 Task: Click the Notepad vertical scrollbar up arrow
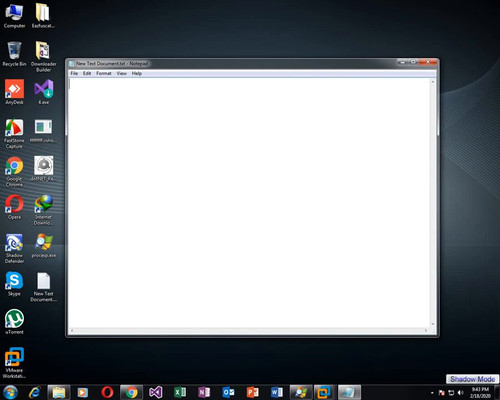433,82
